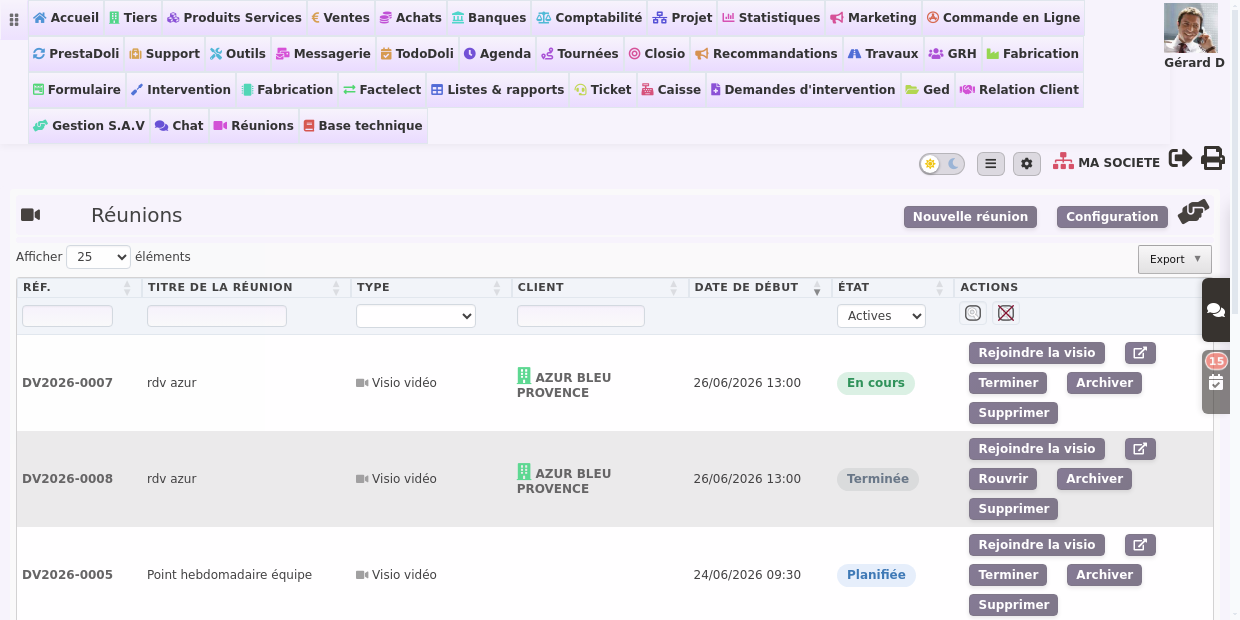Open external link icon for DV2026-0007
The image size is (1240, 620).
pos(1140,353)
